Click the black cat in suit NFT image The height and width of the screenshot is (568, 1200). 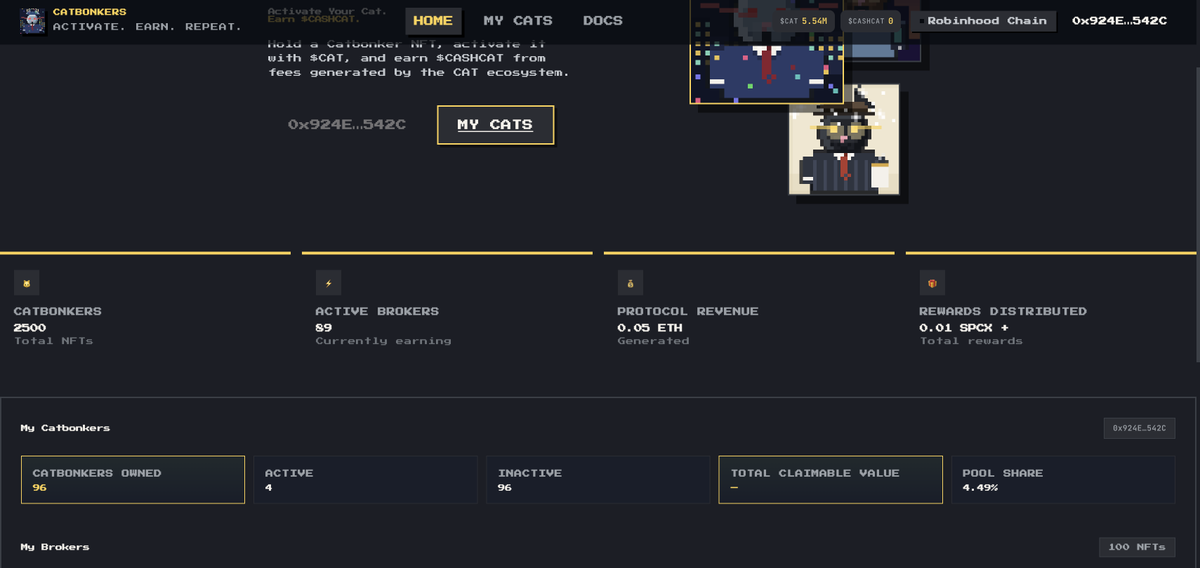click(x=843, y=139)
